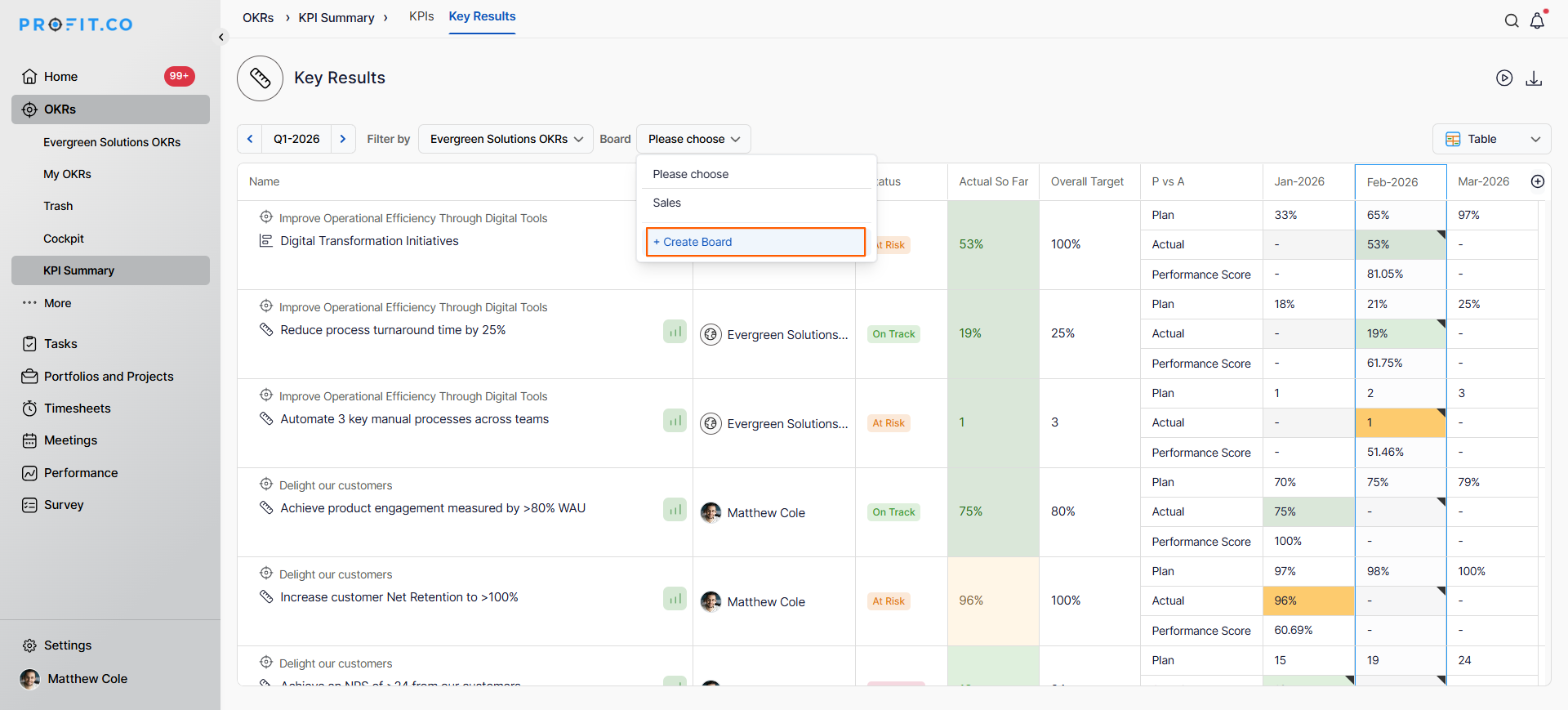Collapse the left sidebar arrow
This screenshot has height=710, width=1568.
pos(221,37)
